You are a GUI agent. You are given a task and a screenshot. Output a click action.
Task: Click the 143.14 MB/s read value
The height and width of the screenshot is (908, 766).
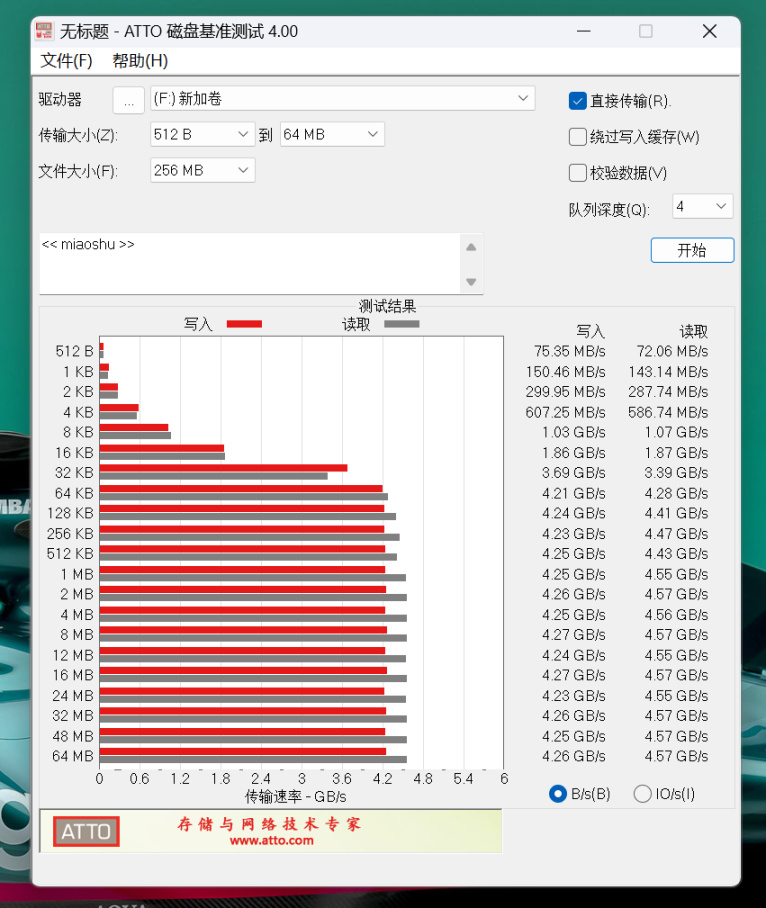(668, 372)
